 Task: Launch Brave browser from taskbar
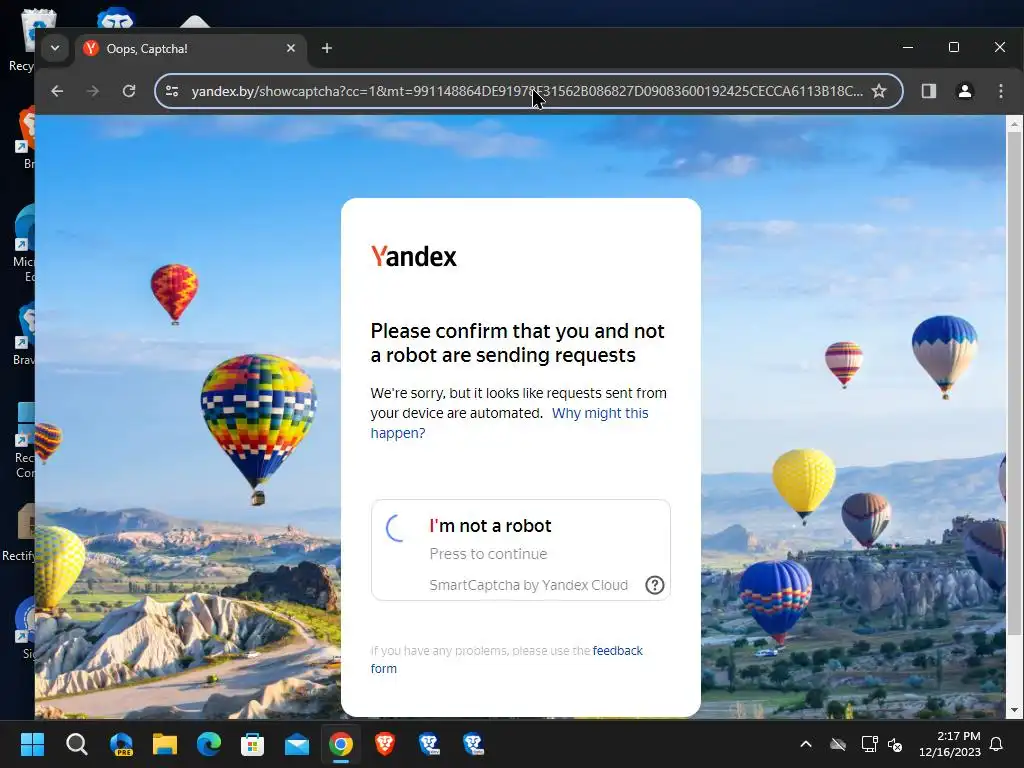(x=385, y=744)
